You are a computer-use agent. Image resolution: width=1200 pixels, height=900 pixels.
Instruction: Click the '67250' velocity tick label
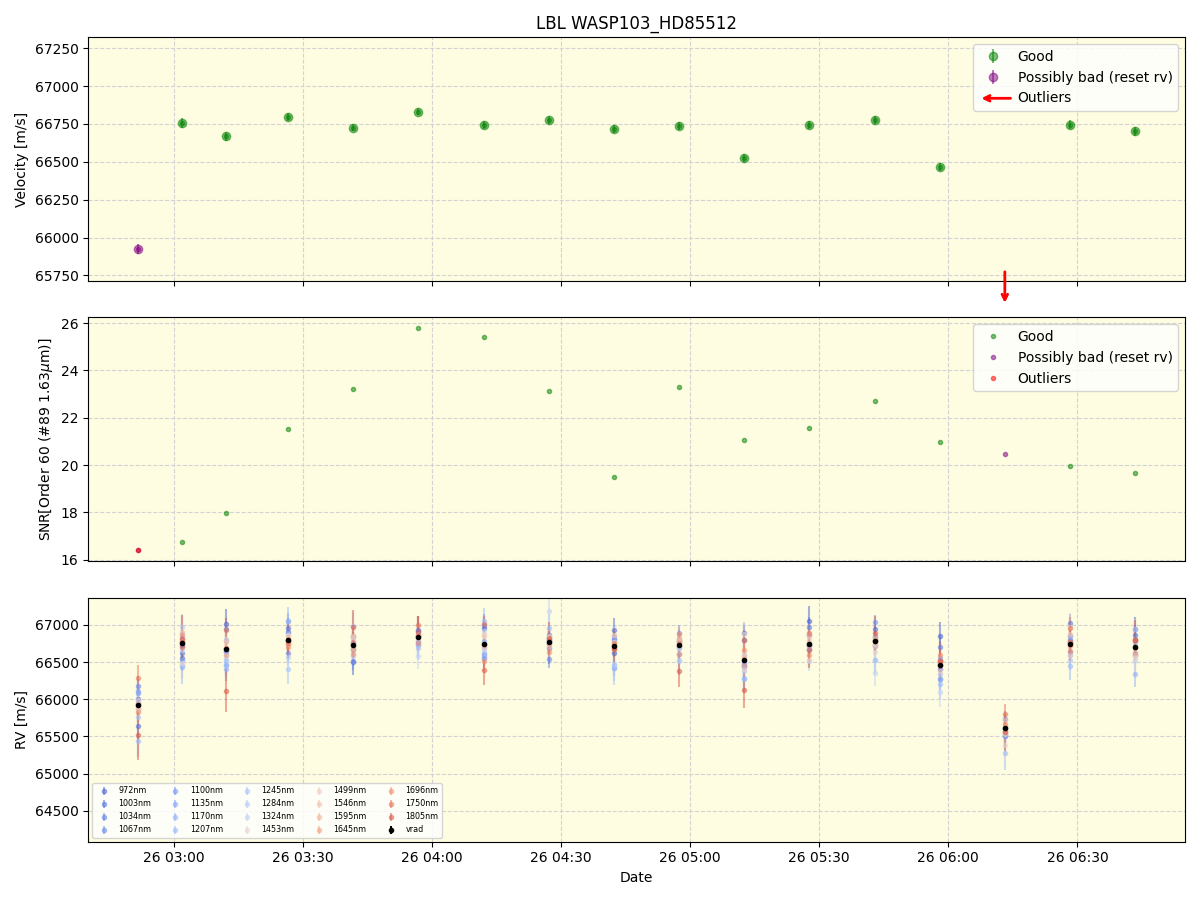click(x=58, y=49)
